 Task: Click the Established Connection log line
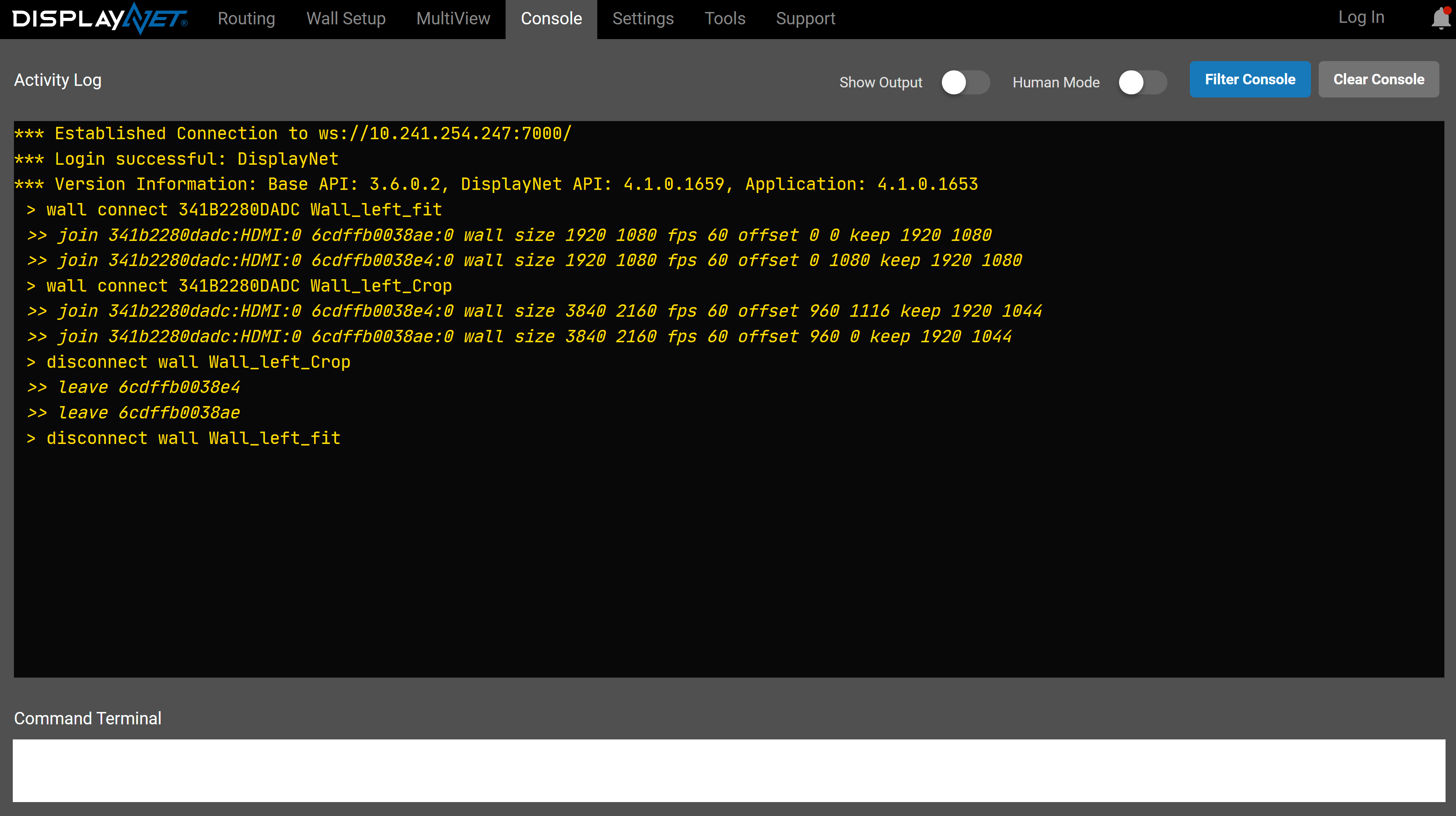[x=293, y=133]
